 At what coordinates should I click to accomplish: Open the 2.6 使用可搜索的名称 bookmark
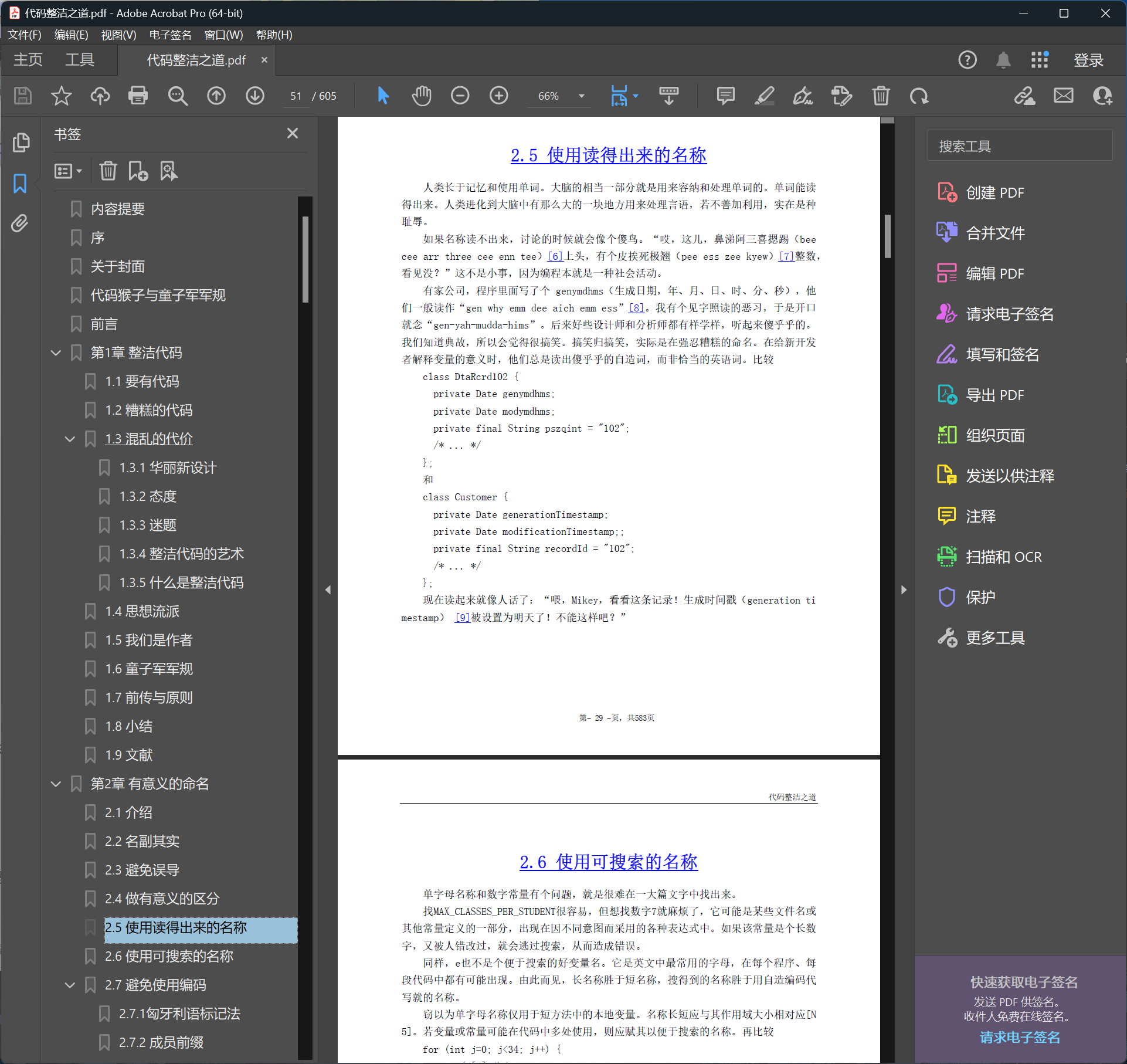169,956
